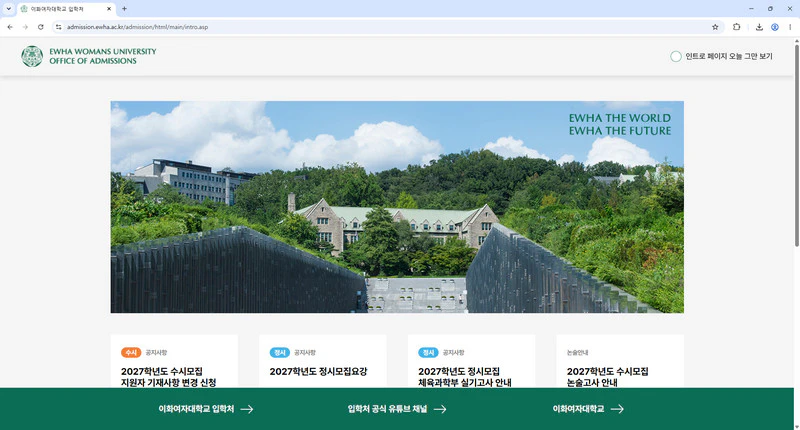The width and height of the screenshot is (800, 430).
Task: Click the Ewha Womans University emblem logo
Action: (32, 56)
